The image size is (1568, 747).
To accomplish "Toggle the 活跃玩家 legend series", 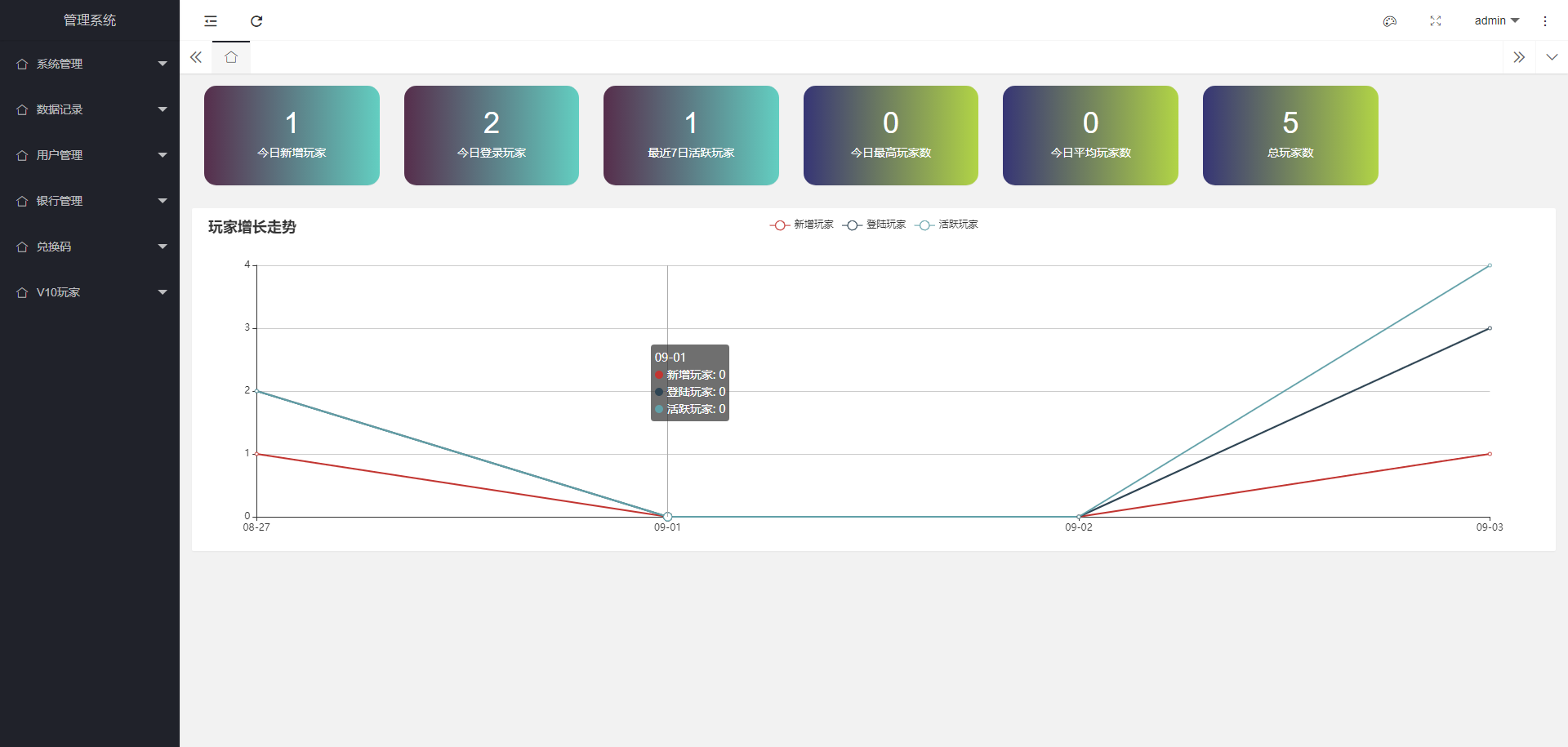I will coord(947,225).
